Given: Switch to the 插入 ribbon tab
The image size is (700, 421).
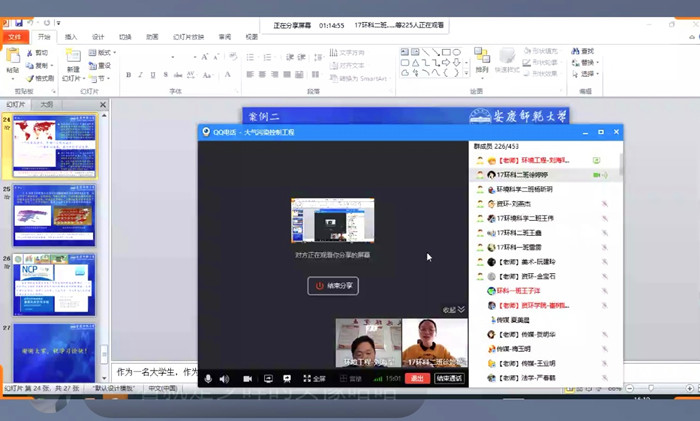Looking at the screenshot, I should [71, 37].
